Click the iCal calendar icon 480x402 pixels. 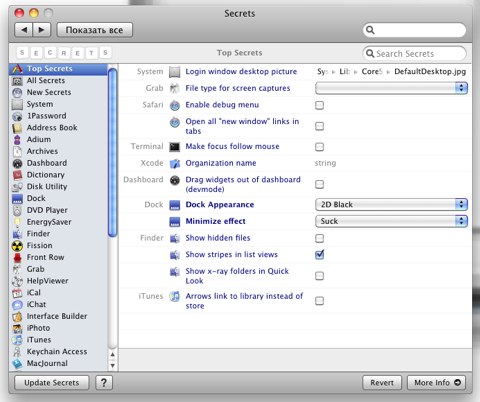pos(17,293)
